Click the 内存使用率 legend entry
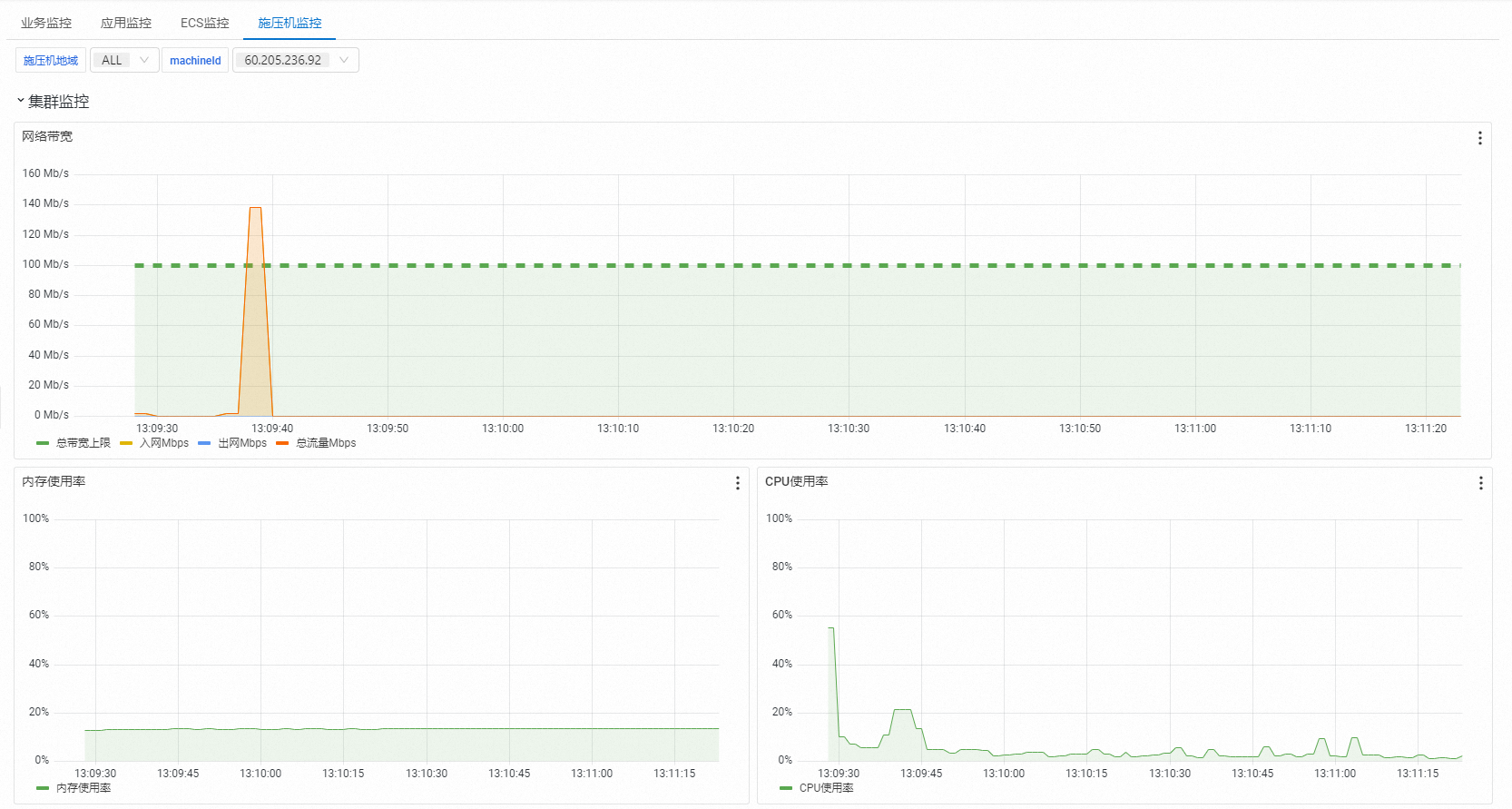1512x809 pixels. click(x=74, y=788)
